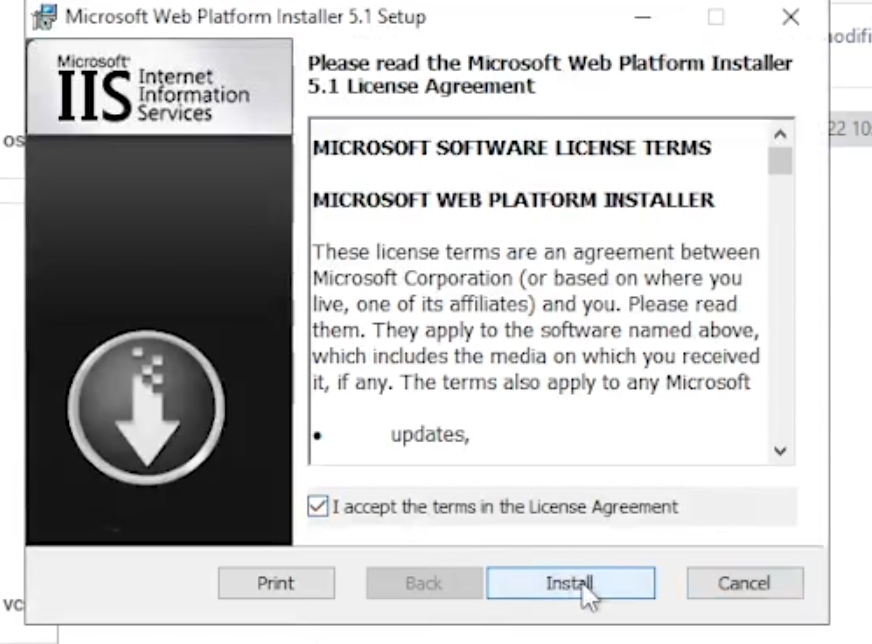
Task: Click the MICROSOFT WEB PLATFORM INSTALLER heading
Action: 513,200
